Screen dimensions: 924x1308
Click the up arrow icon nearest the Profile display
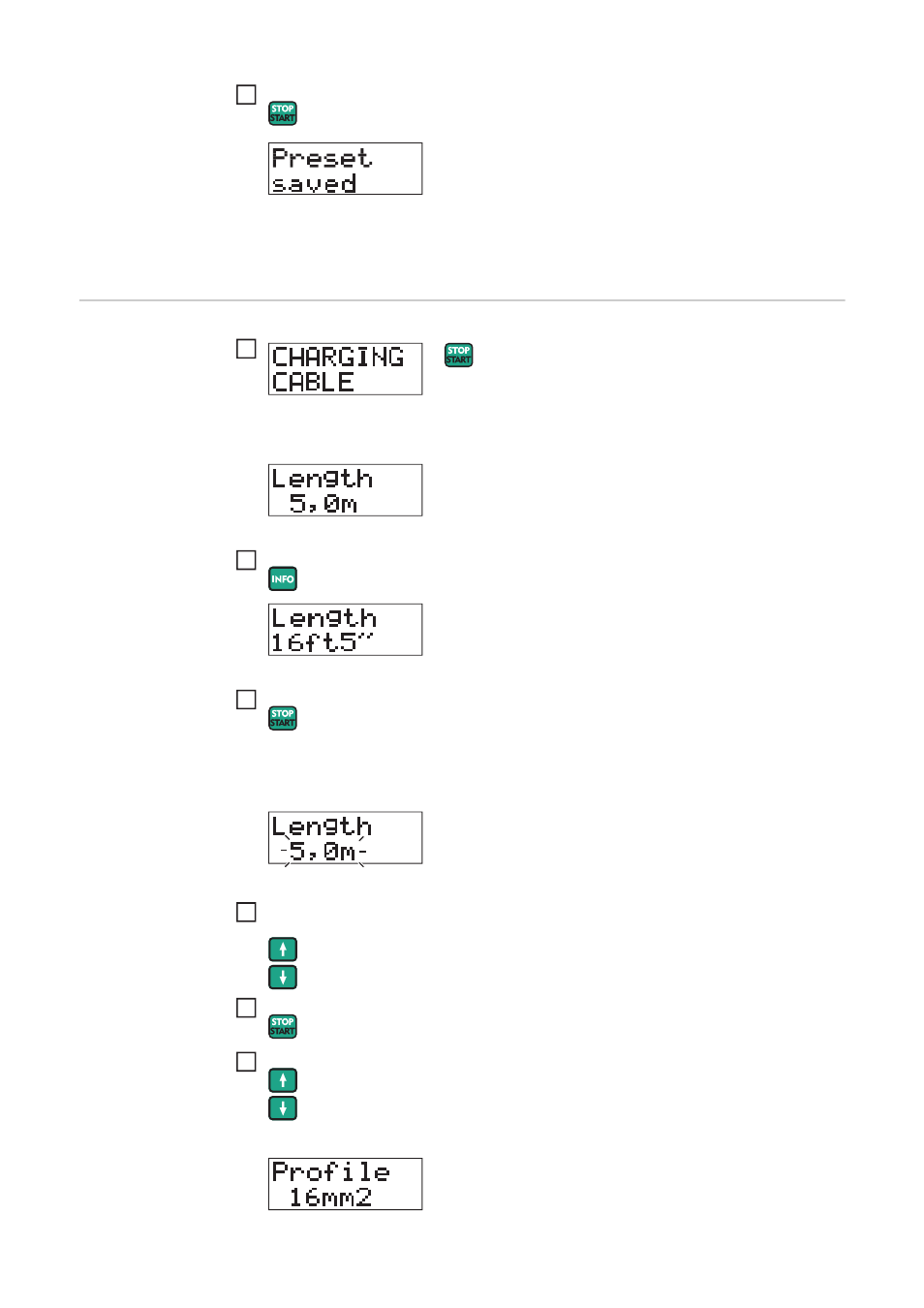[x=283, y=1080]
